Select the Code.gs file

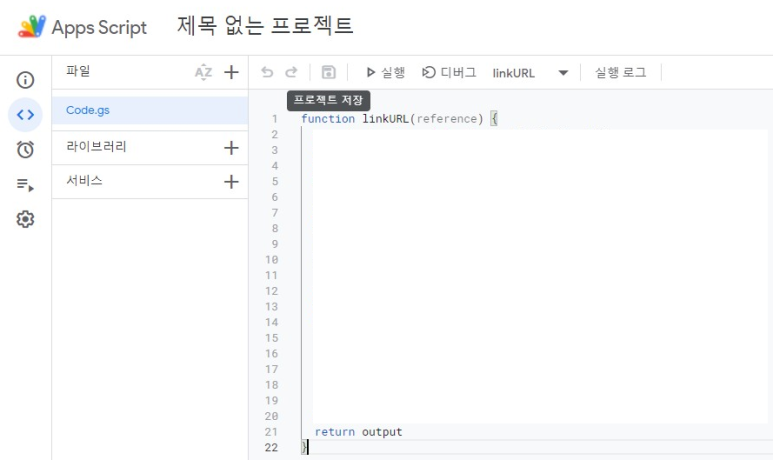[150, 110]
